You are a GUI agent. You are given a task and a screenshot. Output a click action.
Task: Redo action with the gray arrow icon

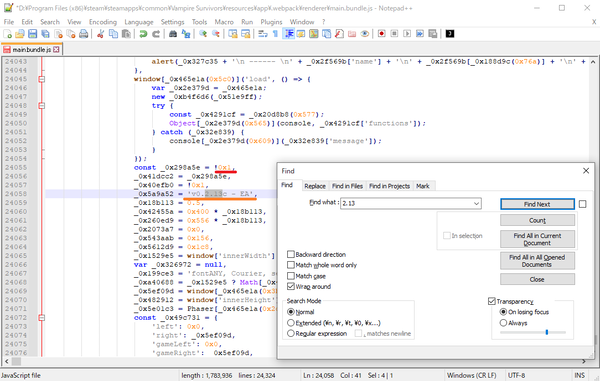click(156, 34)
